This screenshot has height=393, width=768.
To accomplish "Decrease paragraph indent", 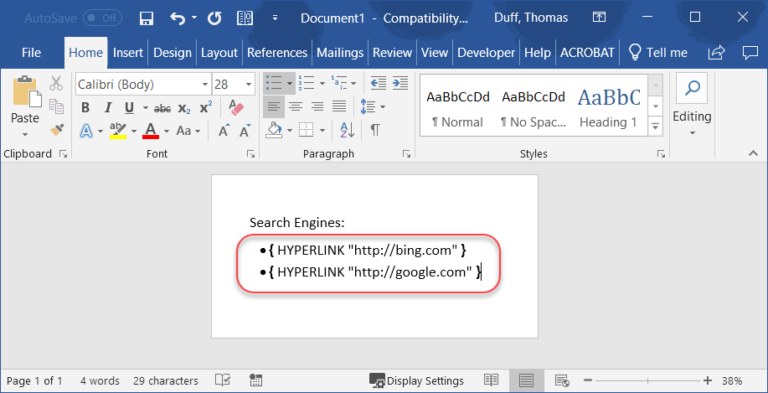I will (x=378, y=83).
